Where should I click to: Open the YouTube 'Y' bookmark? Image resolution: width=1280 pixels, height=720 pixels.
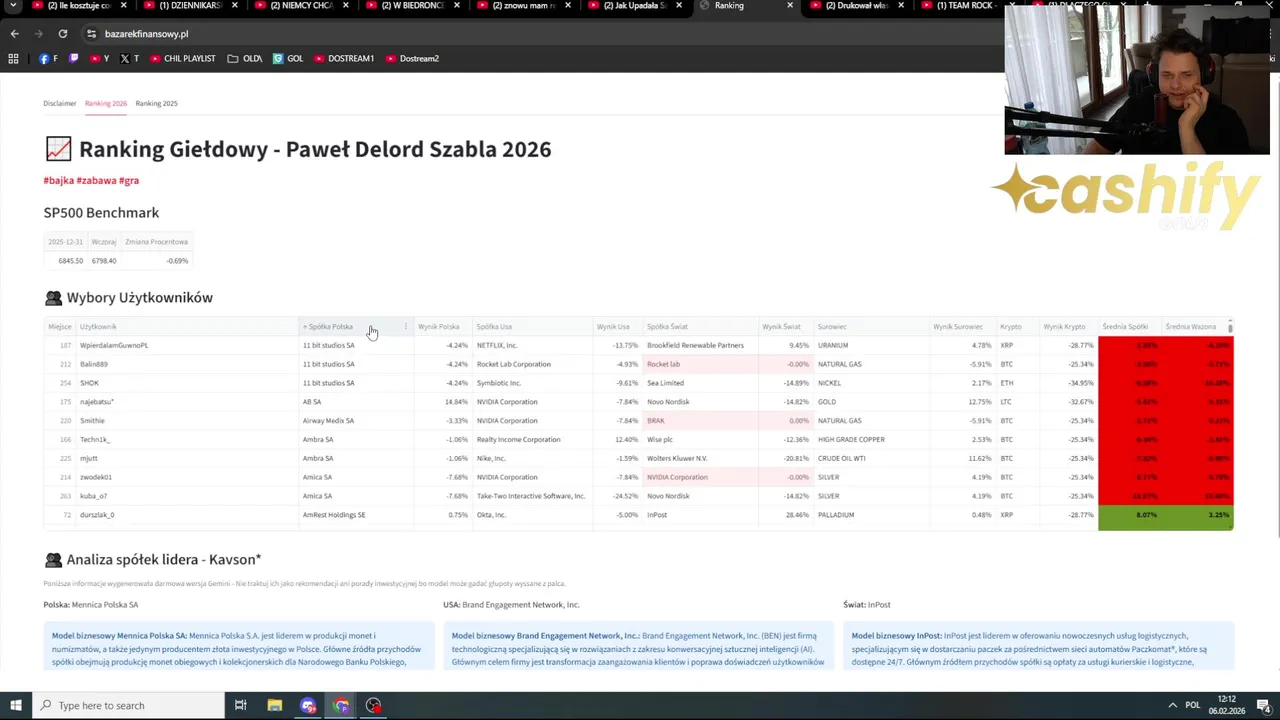click(99, 59)
